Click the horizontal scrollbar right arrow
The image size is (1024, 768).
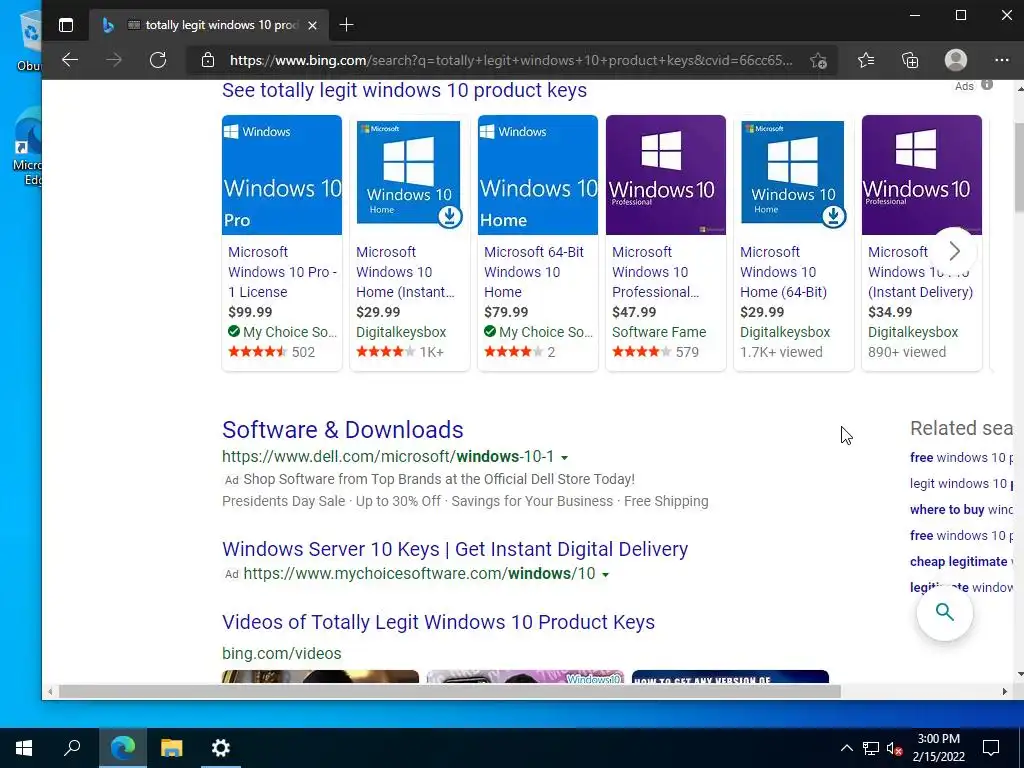[x=1004, y=692]
